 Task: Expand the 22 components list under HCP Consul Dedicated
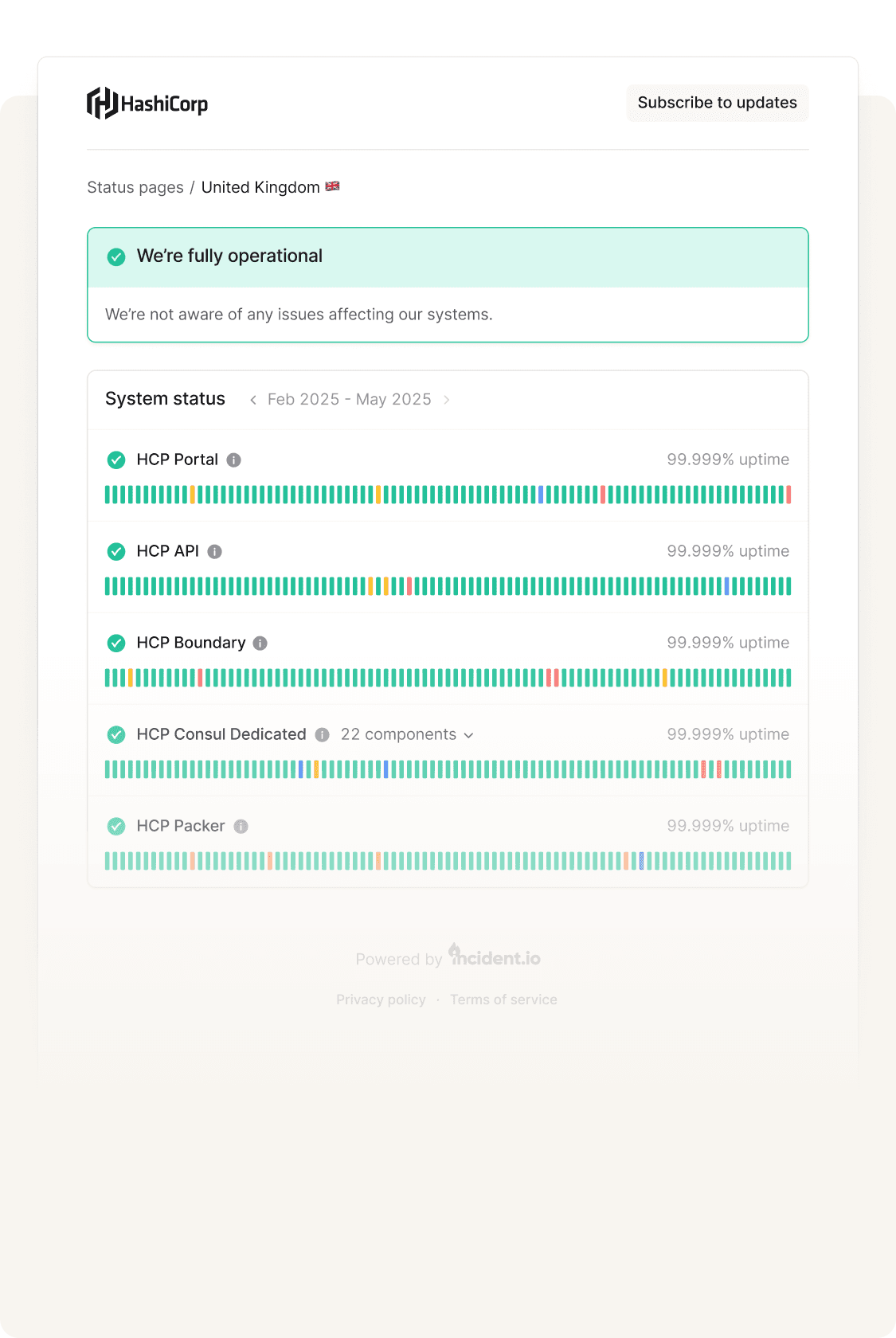[x=405, y=734]
